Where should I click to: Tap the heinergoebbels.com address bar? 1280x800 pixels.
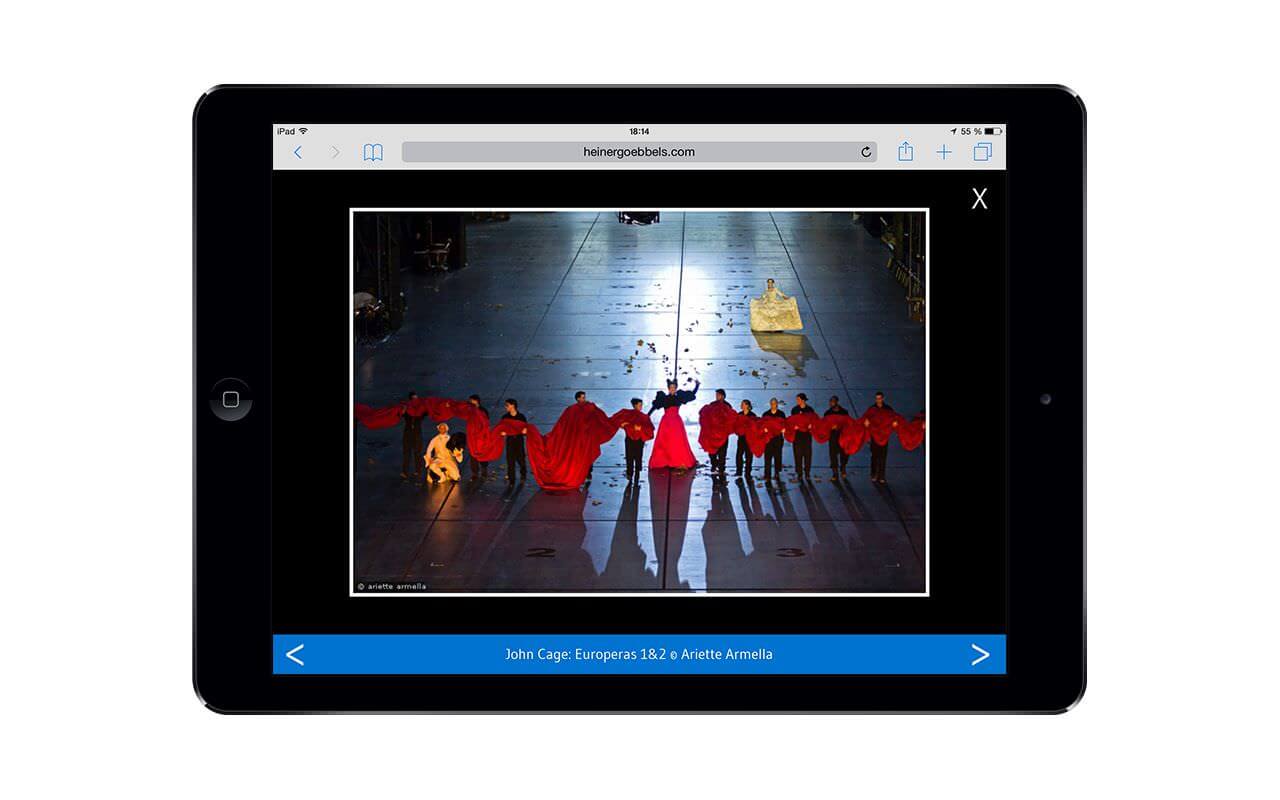639,152
